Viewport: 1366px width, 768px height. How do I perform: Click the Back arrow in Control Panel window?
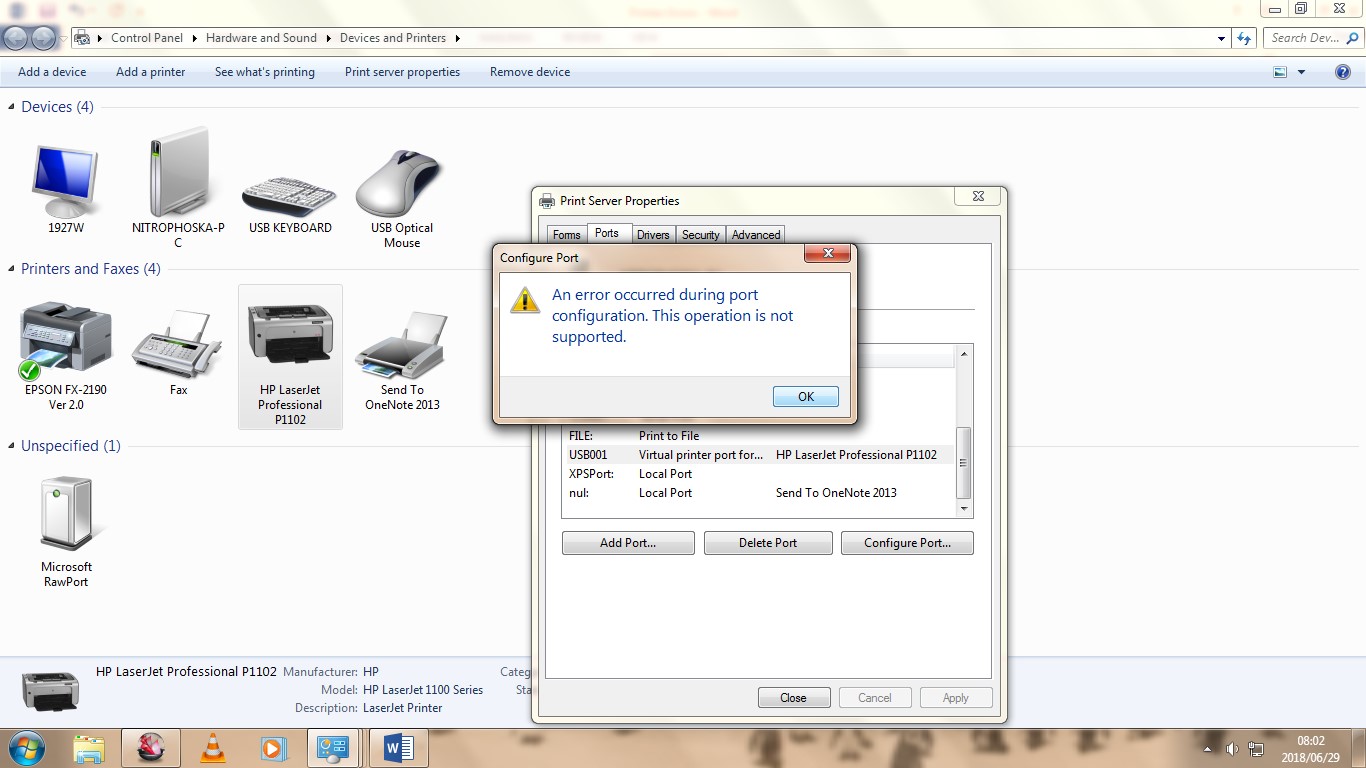click(15, 38)
